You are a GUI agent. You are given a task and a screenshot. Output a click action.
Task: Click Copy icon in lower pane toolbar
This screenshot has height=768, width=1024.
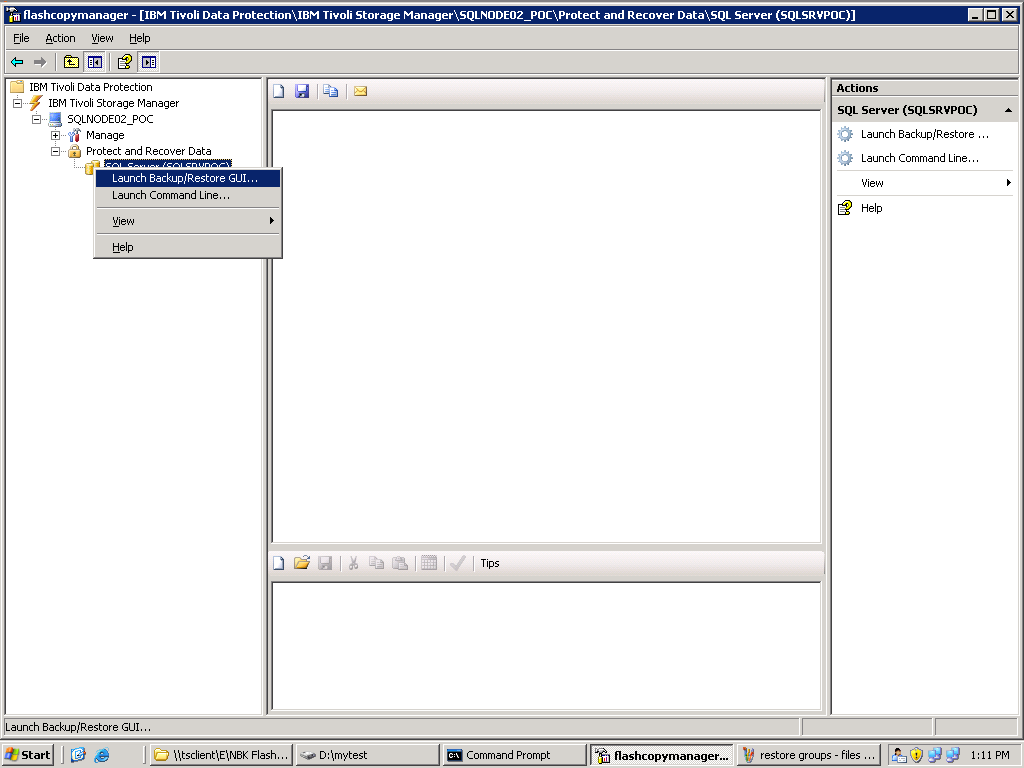point(377,563)
